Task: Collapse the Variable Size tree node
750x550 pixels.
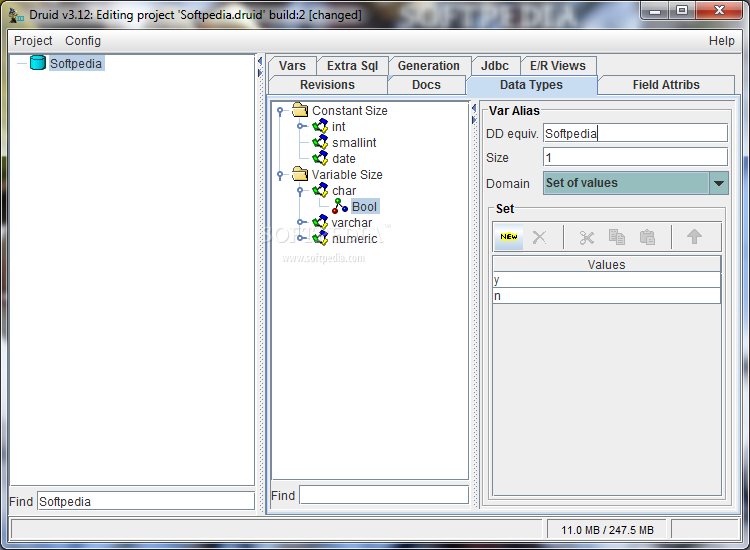Action: [x=280, y=175]
